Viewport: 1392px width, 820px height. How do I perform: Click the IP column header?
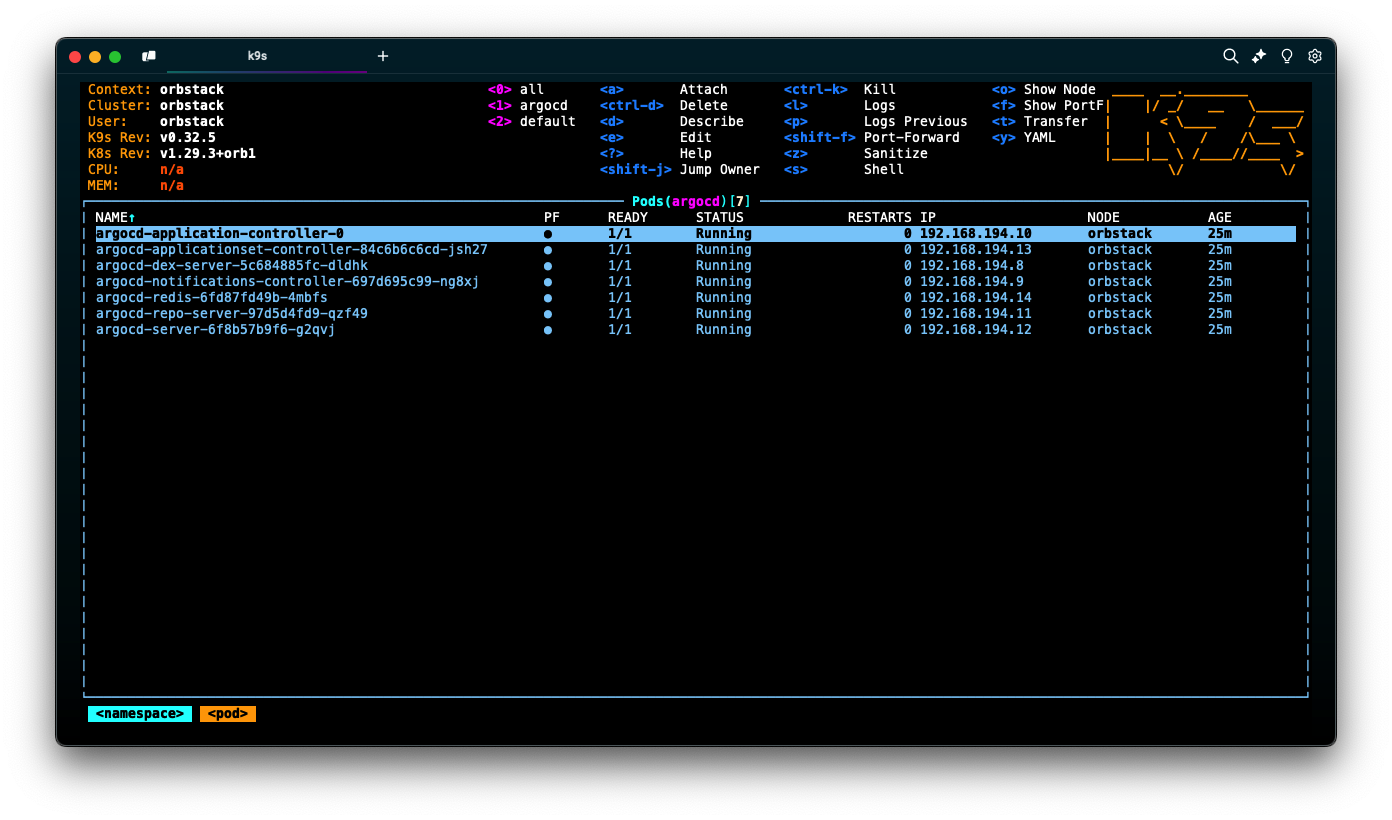click(928, 217)
